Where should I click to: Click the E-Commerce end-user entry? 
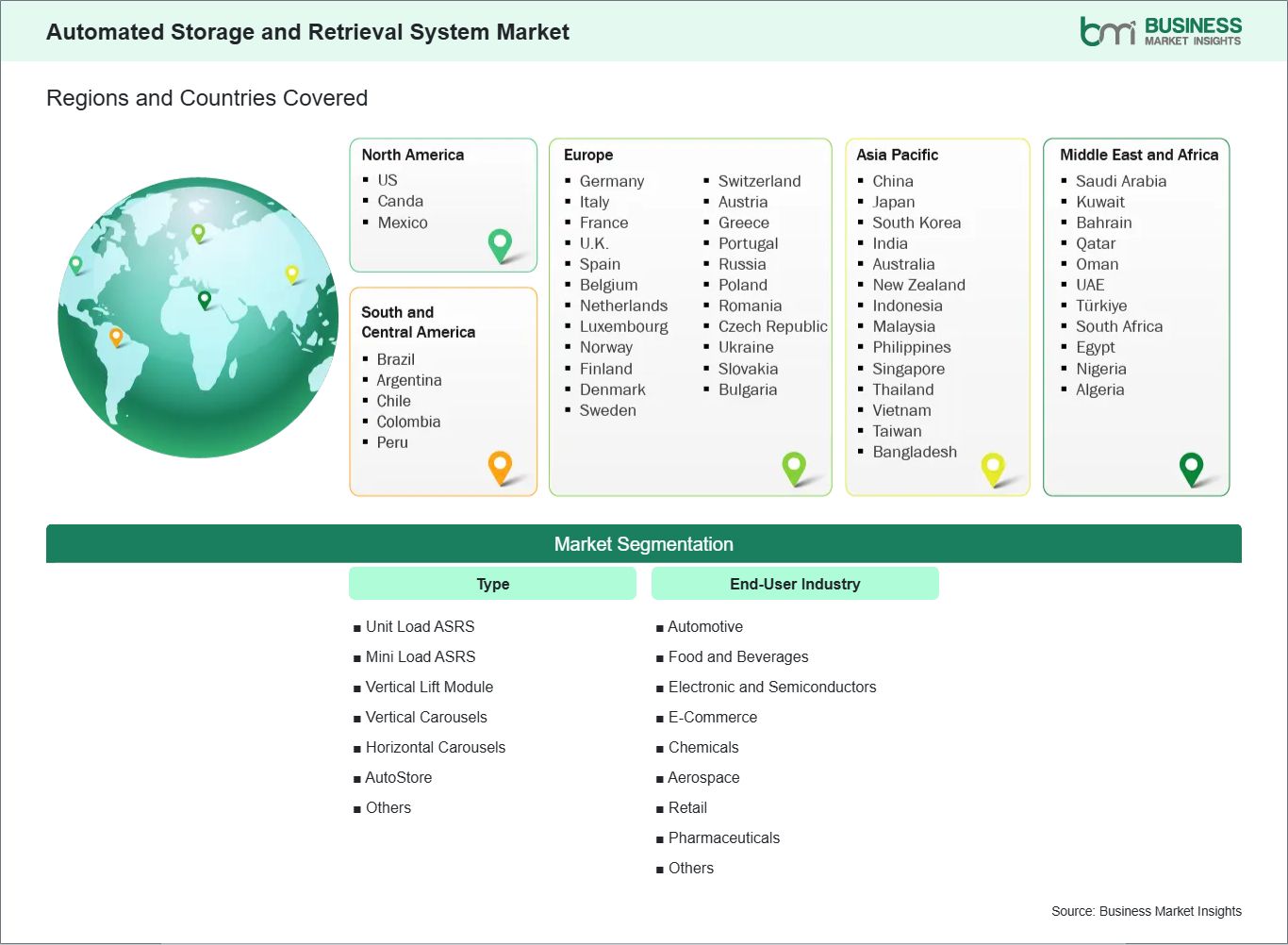(713, 717)
